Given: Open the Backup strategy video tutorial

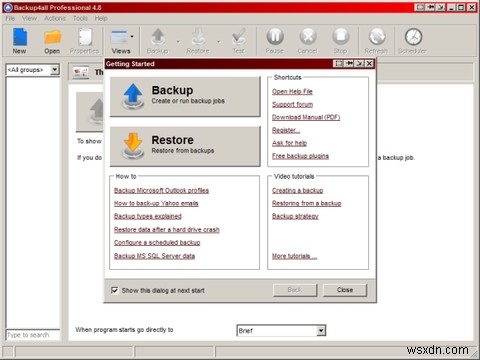Looking at the screenshot, I should point(295,216).
